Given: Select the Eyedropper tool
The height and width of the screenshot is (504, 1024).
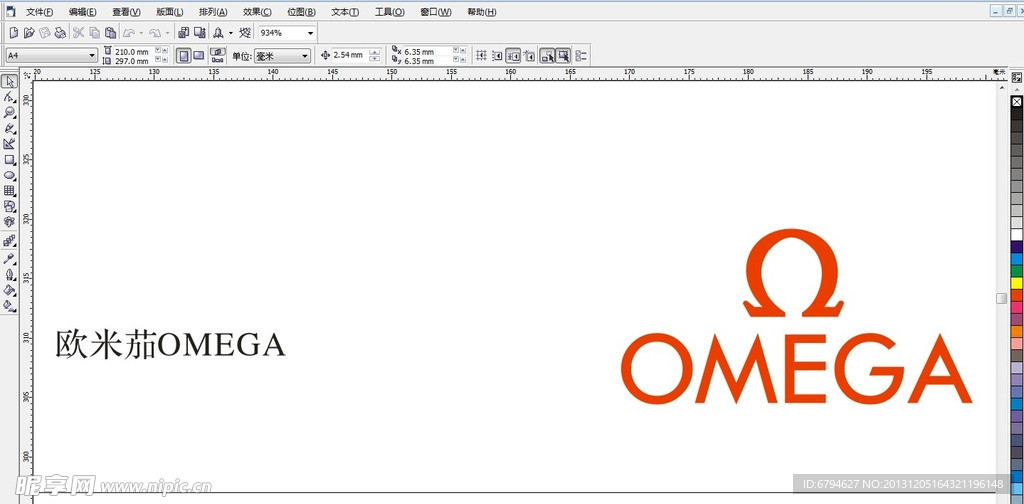Looking at the screenshot, I should (x=9, y=258).
